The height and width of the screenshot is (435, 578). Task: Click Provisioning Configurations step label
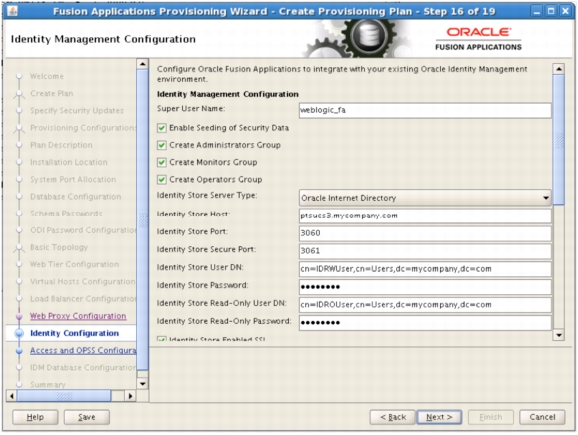(x=83, y=128)
